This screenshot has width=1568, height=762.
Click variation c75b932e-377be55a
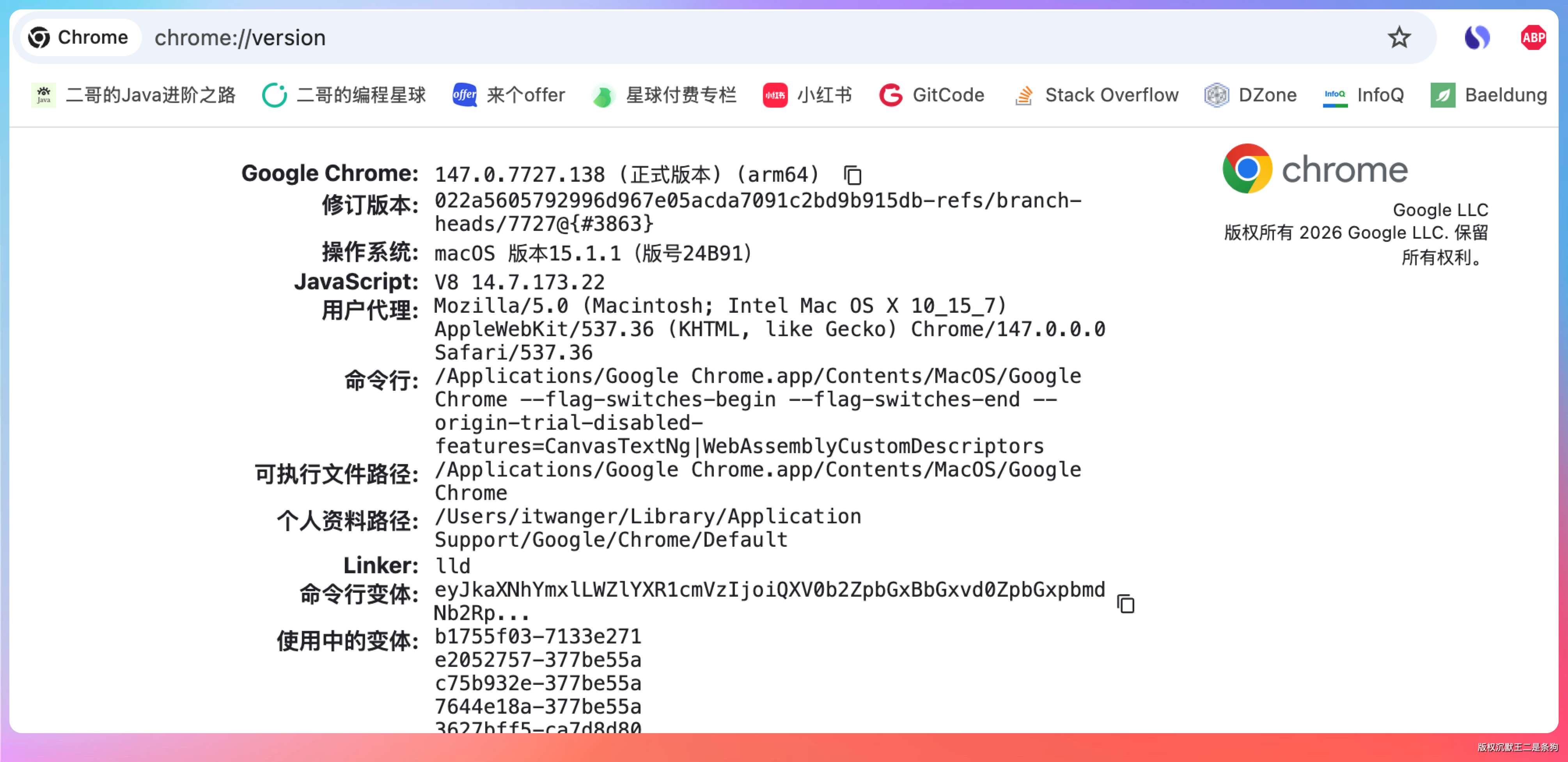538,684
